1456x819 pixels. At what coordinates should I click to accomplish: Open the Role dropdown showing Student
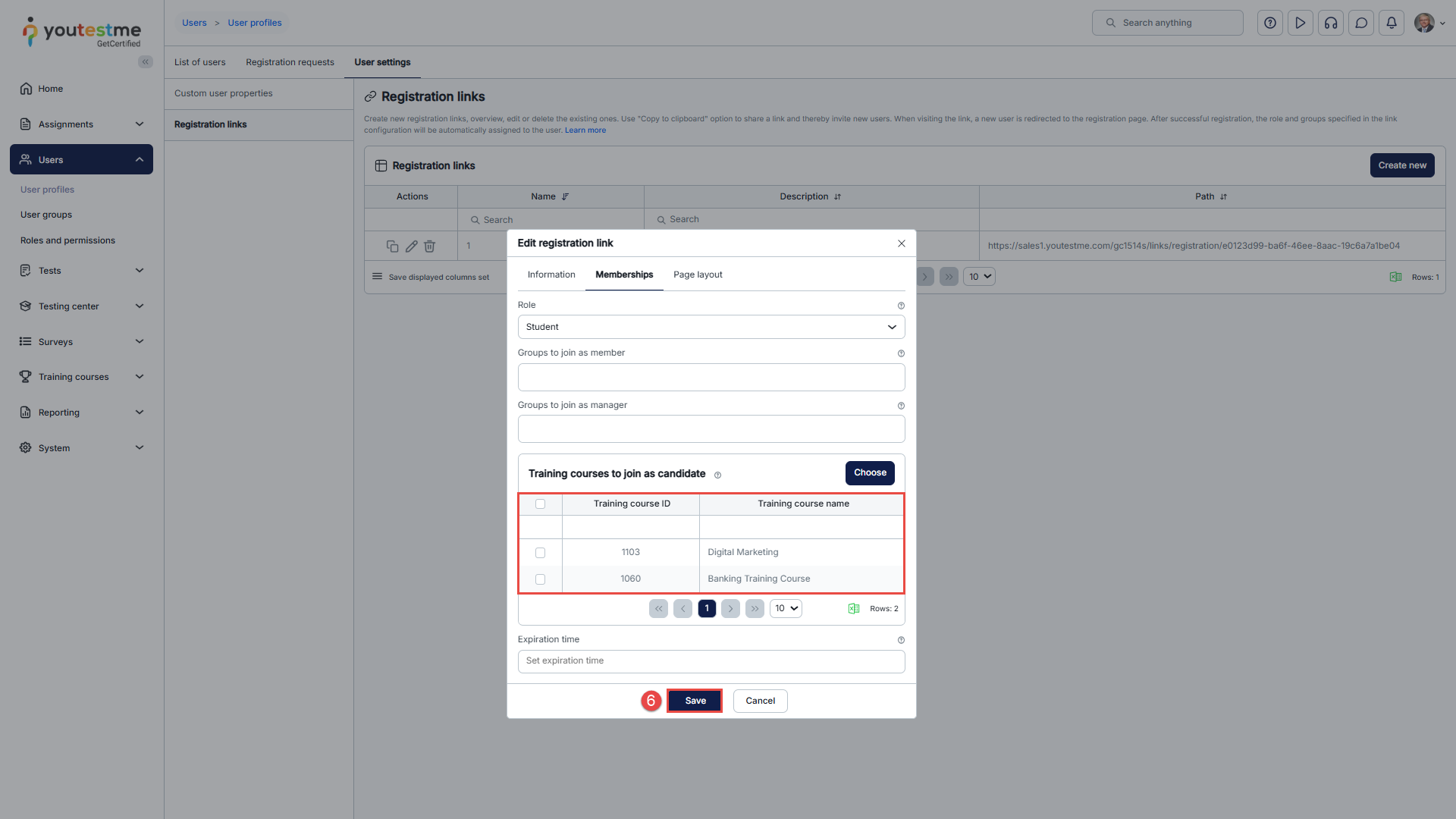(x=711, y=327)
